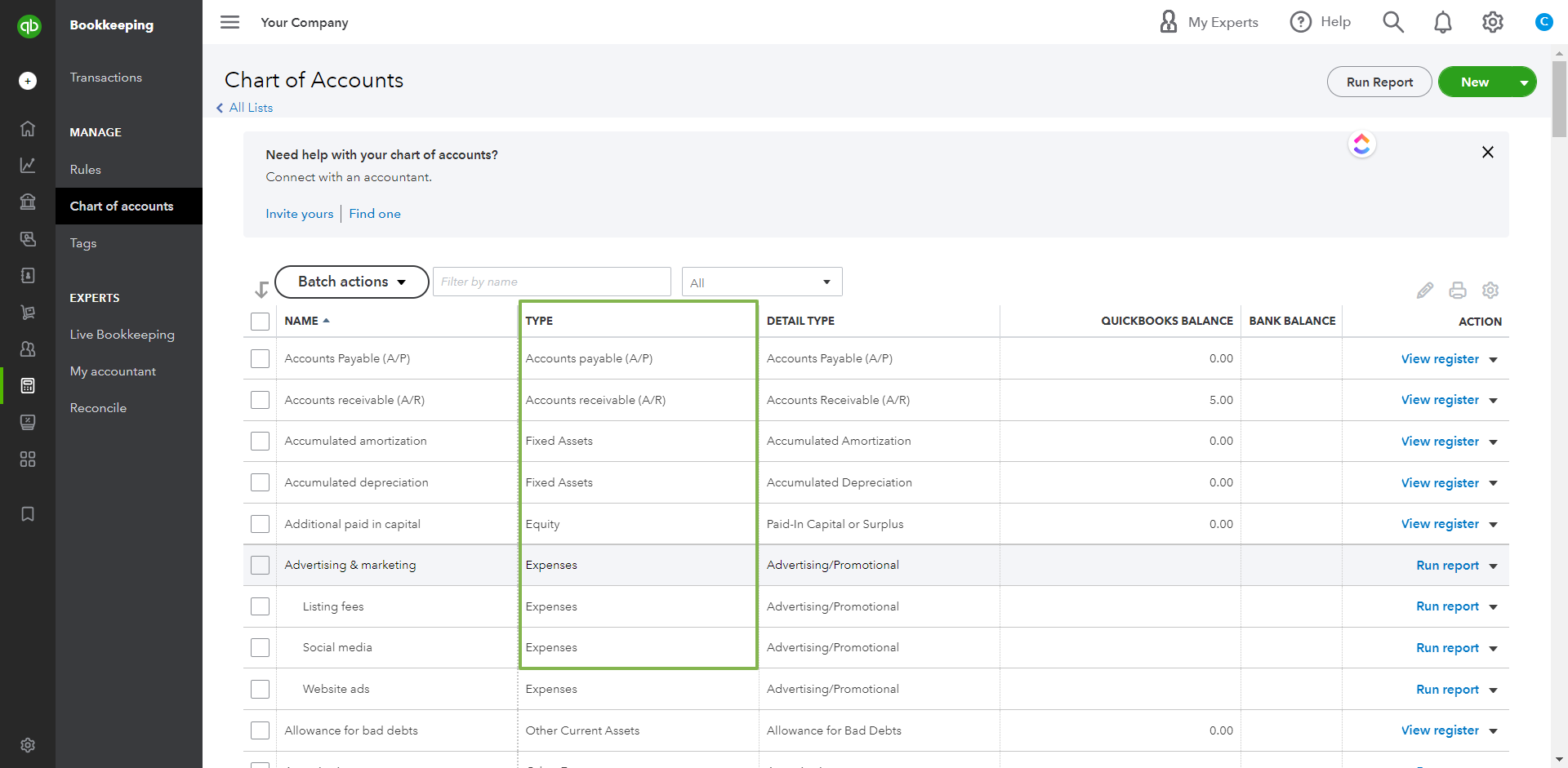Open the Batch actions dropdown

pos(351,282)
